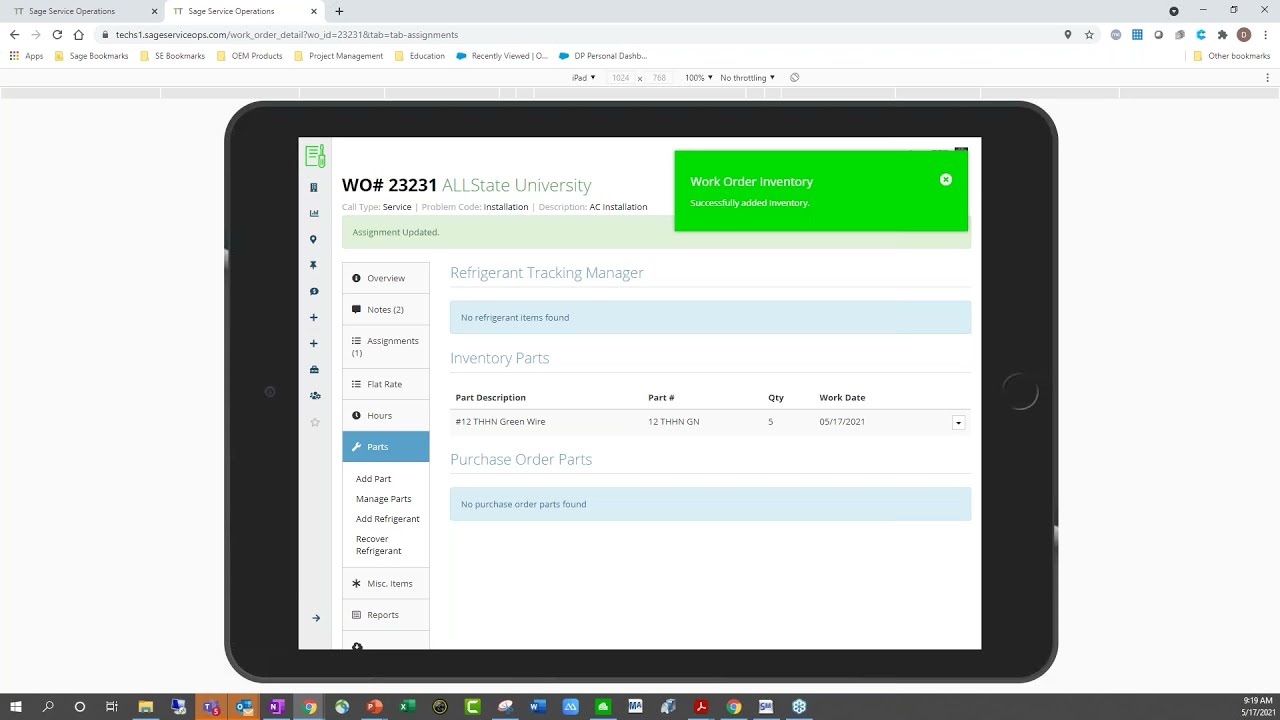Open Excel from the taskbar
Image resolution: width=1280 pixels, height=720 pixels.
(407, 707)
